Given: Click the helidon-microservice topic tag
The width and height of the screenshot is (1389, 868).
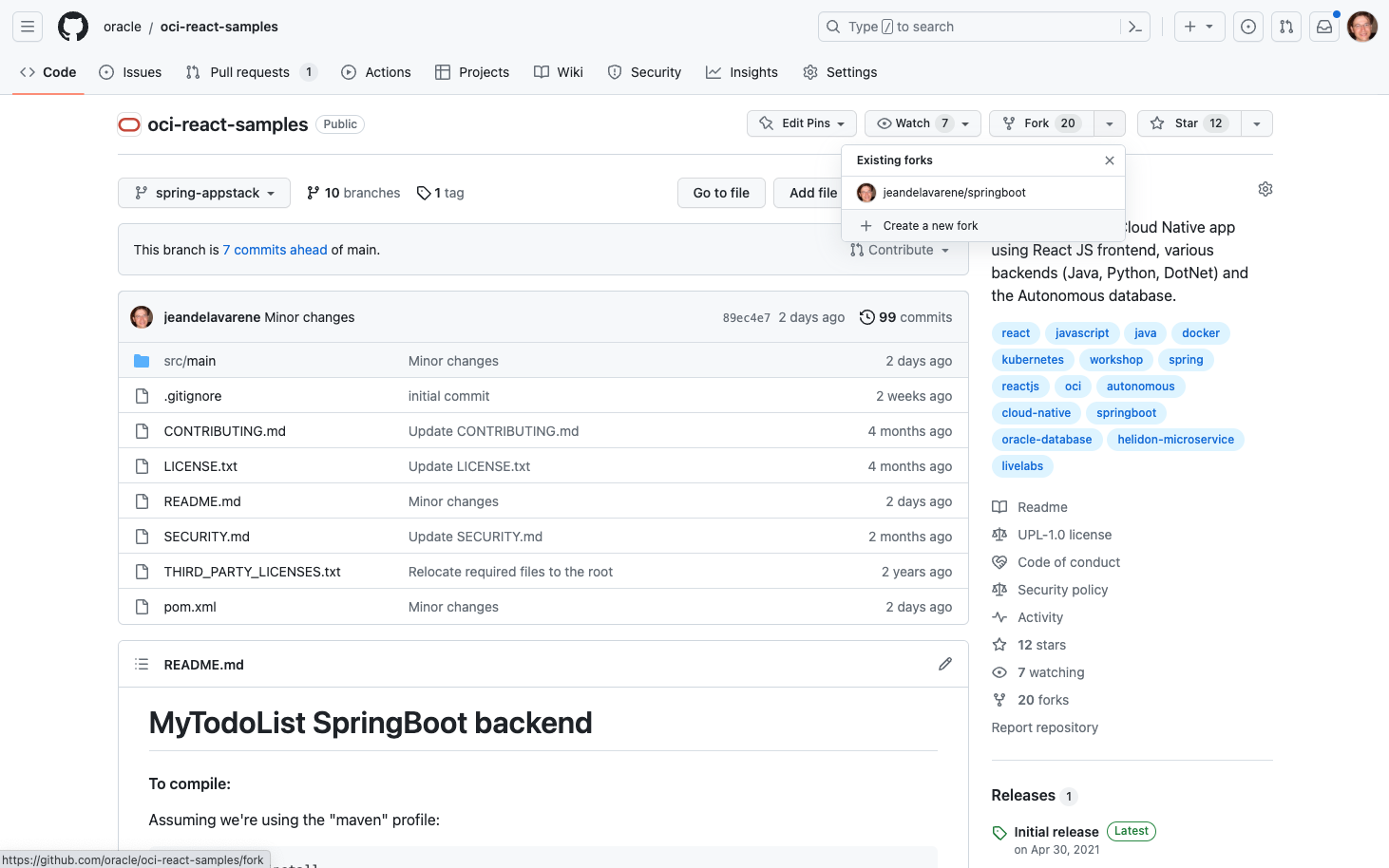Looking at the screenshot, I should 1175,440.
